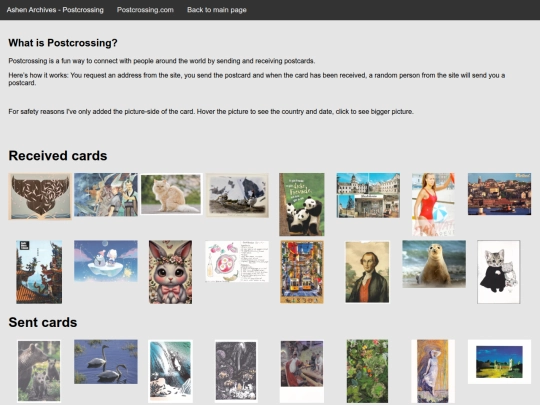This screenshot has width=540, height=405.
Task: Open the Japanese samurai art postcard
Action: pyautogui.click(x=106, y=195)
